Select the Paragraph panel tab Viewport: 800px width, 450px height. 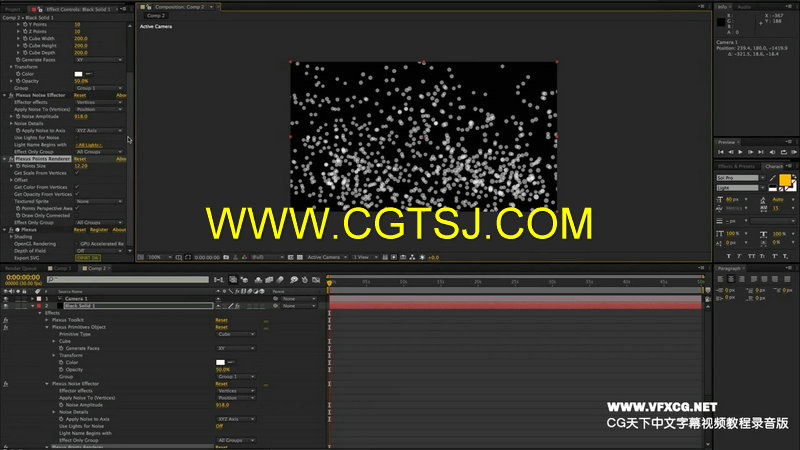729,268
